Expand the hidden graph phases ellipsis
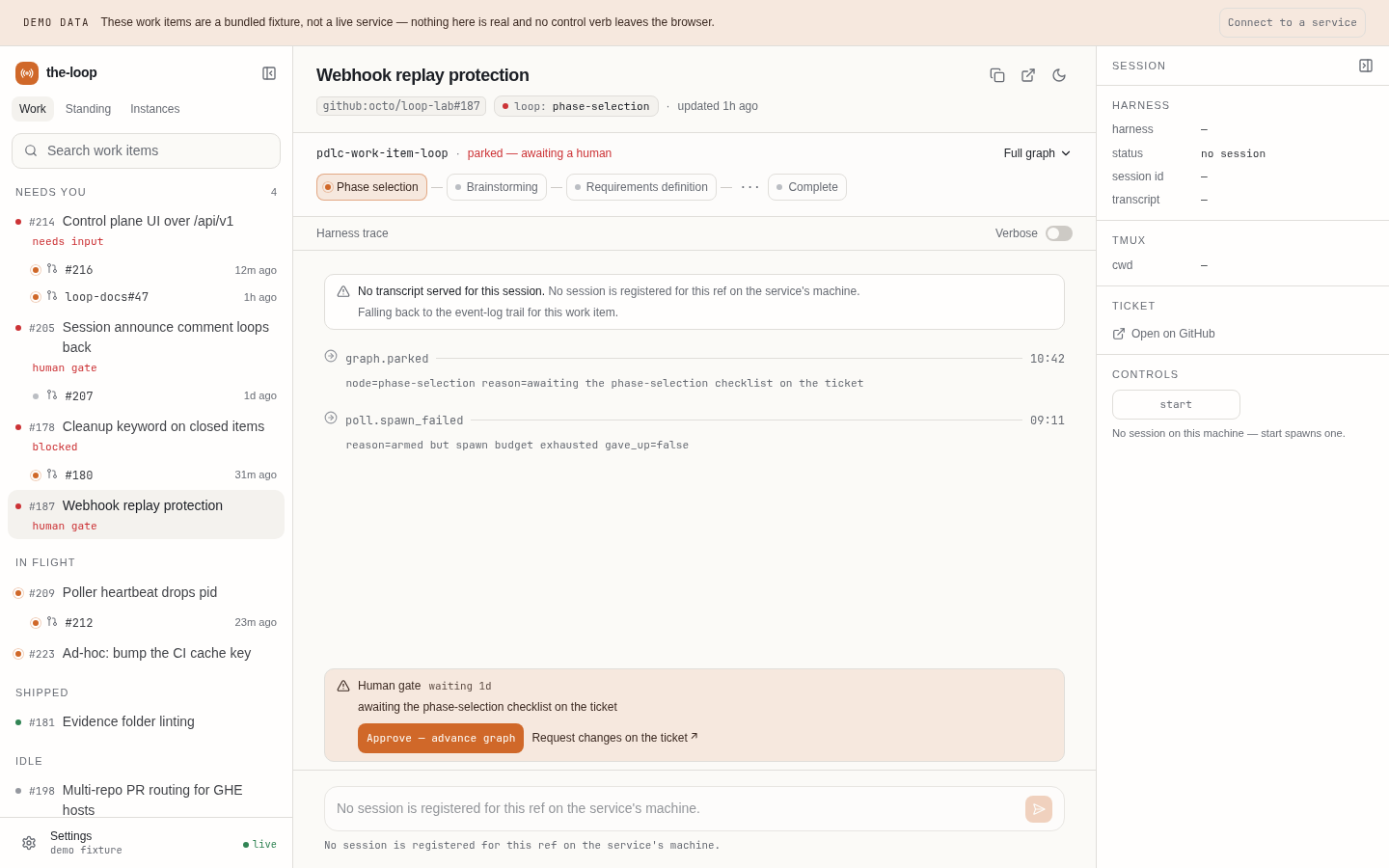The width and height of the screenshot is (1389, 868). [x=749, y=187]
